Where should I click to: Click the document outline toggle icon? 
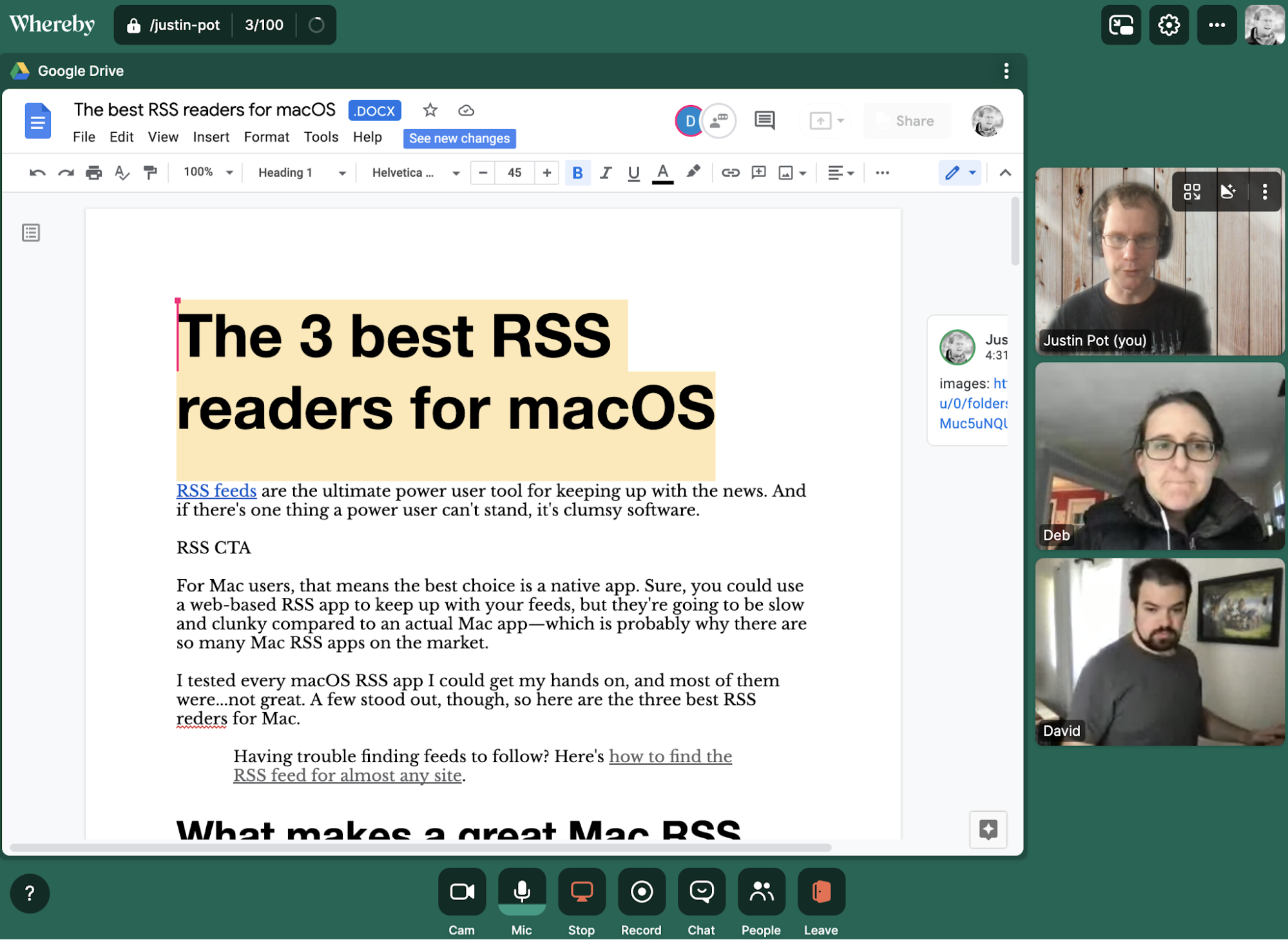(31, 233)
